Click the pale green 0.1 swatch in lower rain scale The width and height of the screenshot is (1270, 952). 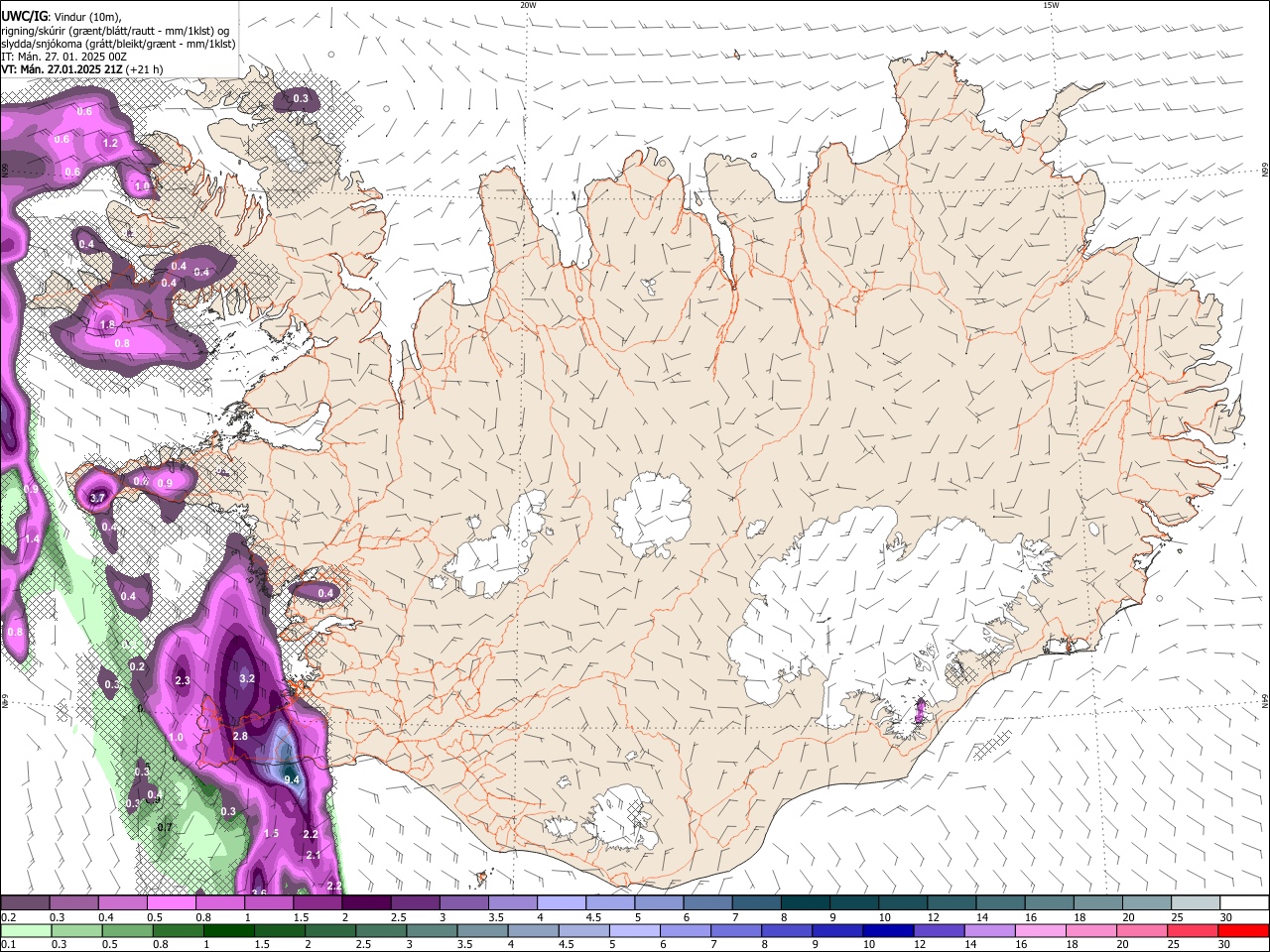click(x=25, y=931)
